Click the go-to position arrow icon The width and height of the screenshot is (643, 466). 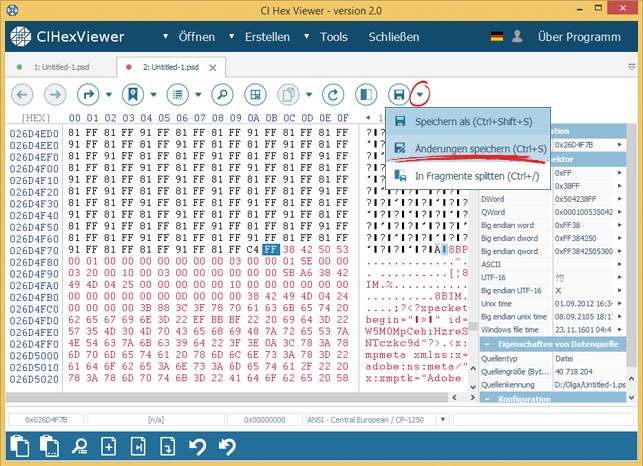88,95
